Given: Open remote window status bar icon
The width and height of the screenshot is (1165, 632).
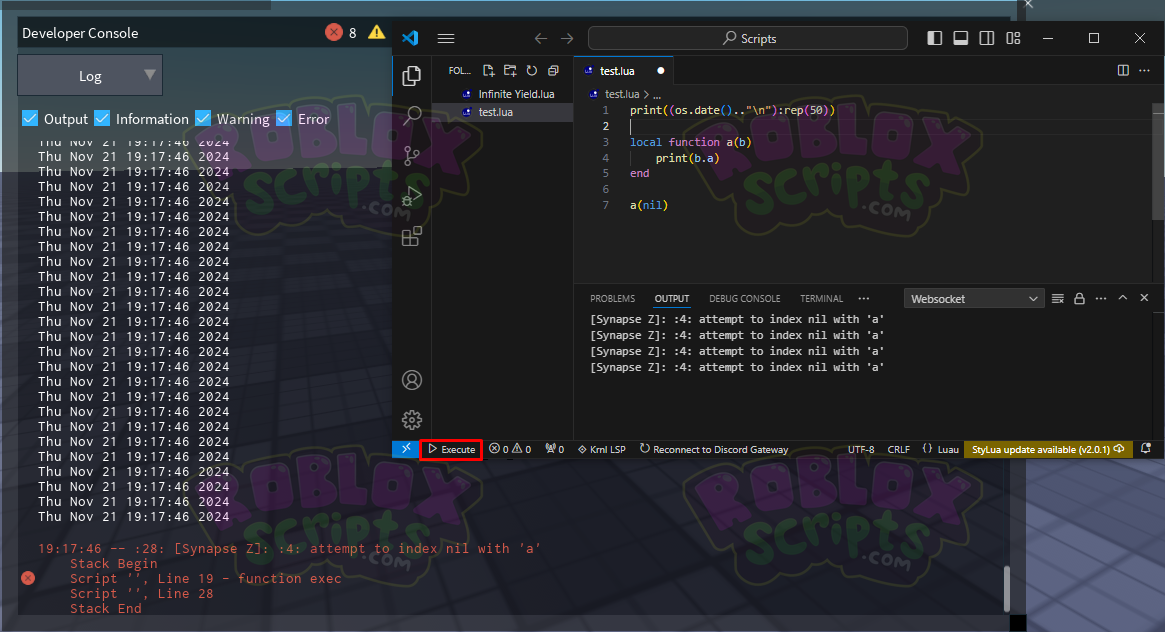Looking at the screenshot, I should click(406, 449).
